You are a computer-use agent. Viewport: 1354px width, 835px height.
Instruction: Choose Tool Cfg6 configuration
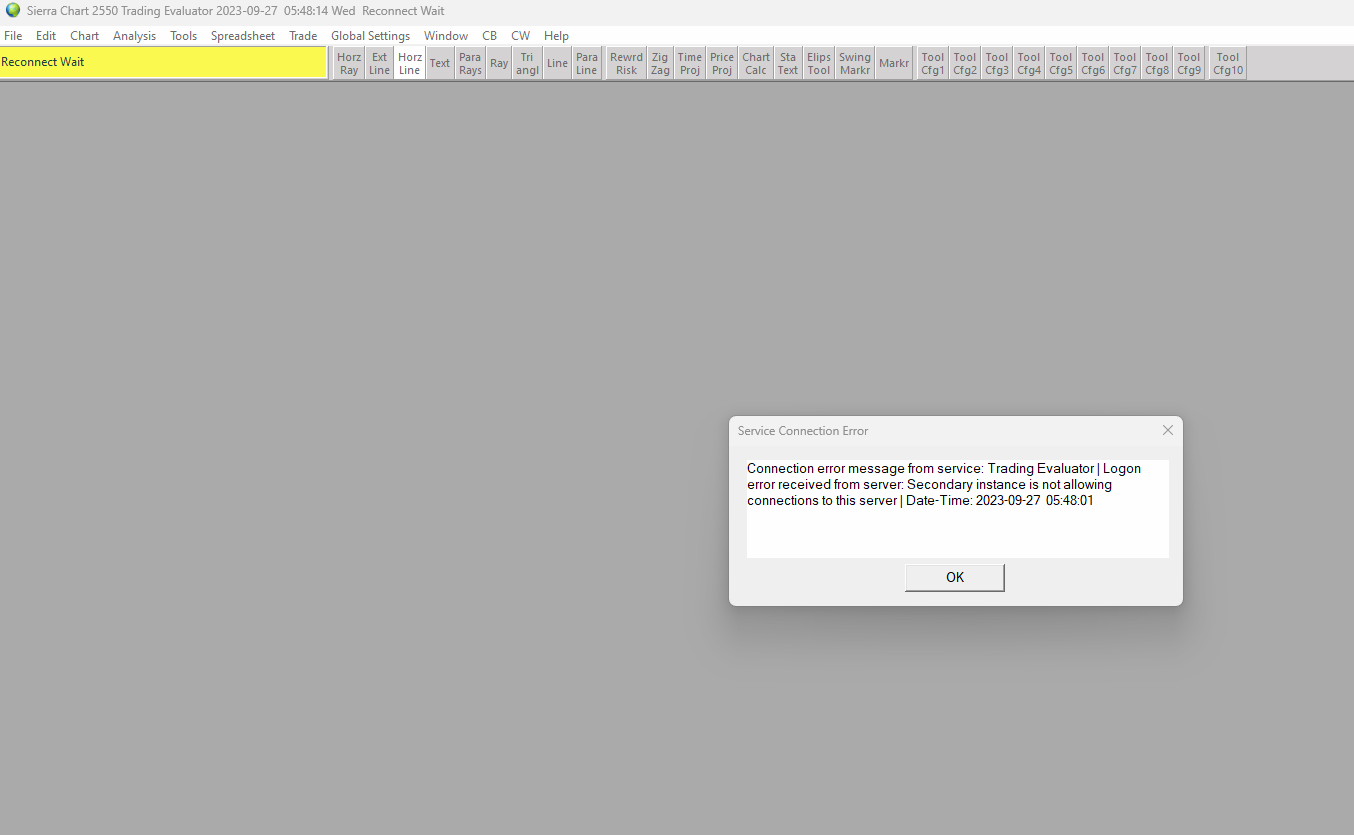pos(1093,63)
